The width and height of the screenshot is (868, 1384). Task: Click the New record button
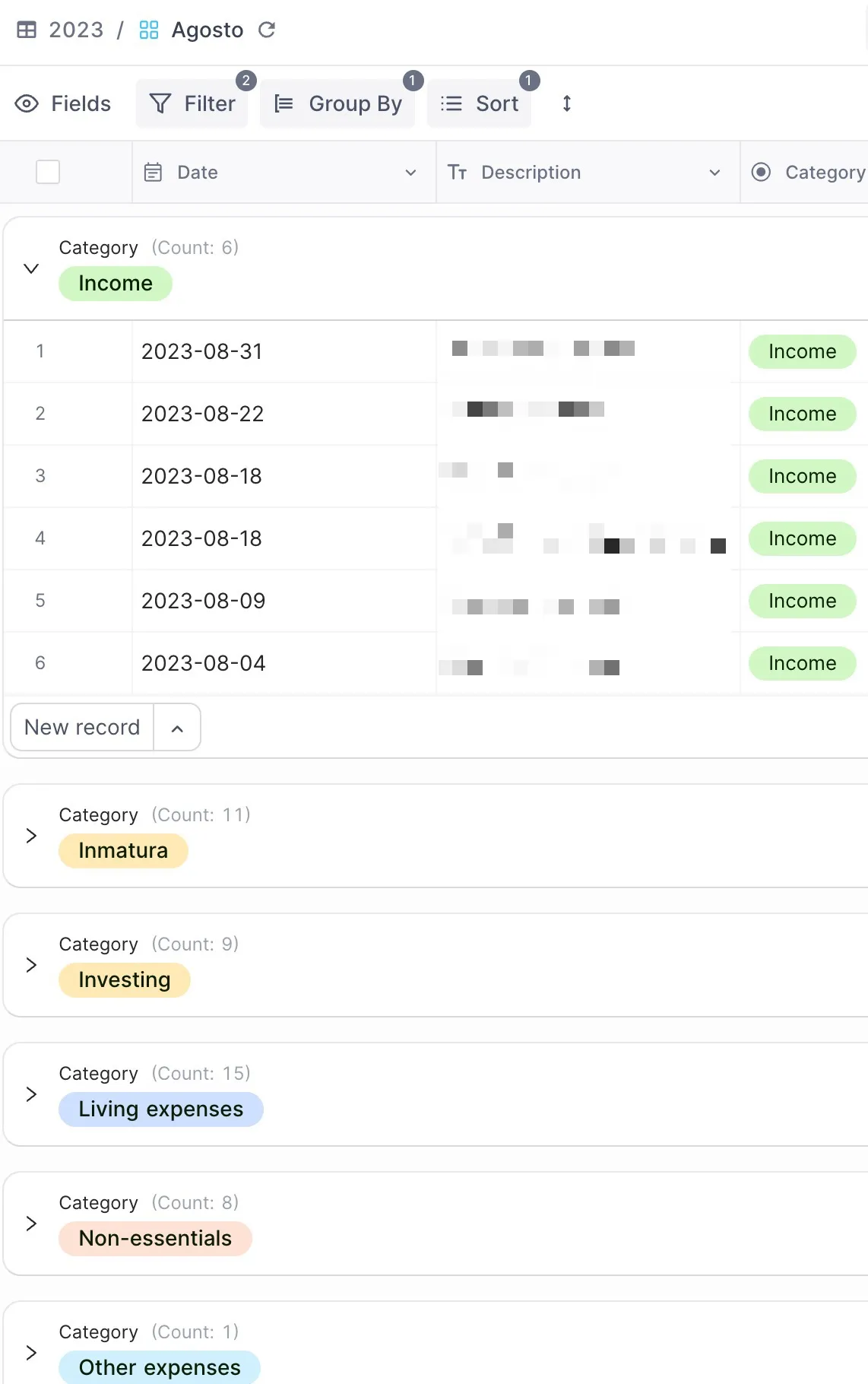82,727
